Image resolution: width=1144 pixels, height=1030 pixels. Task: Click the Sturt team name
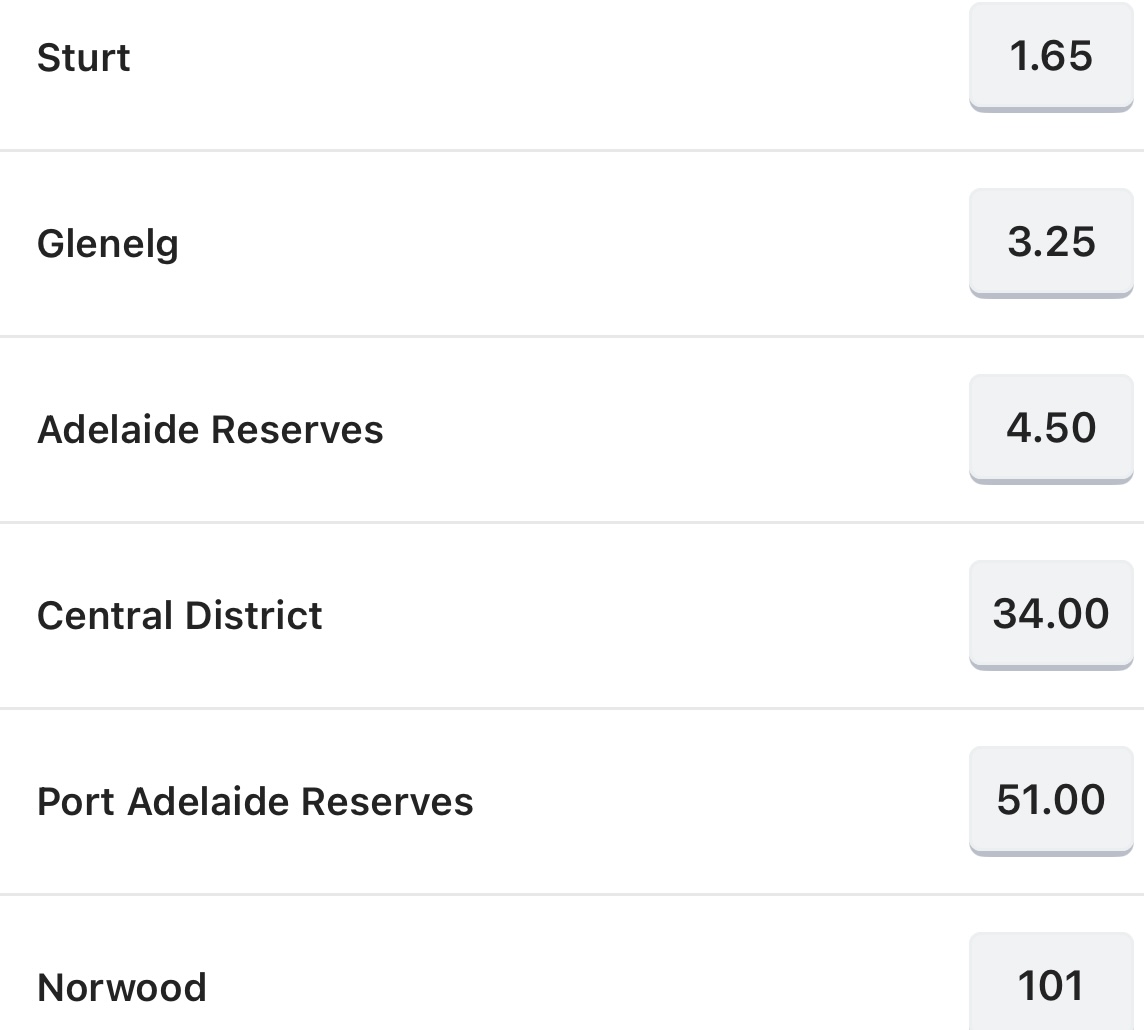[83, 58]
